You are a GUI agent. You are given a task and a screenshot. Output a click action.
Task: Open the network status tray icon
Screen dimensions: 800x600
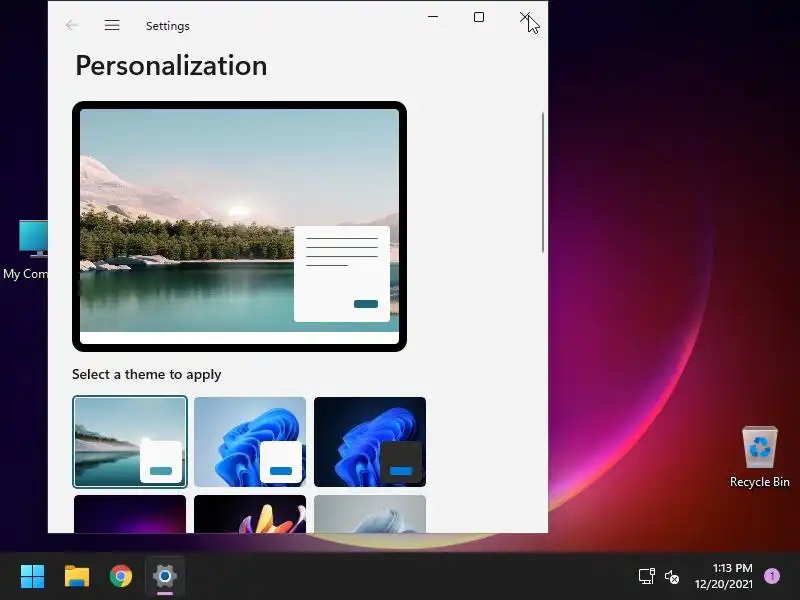coord(646,577)
